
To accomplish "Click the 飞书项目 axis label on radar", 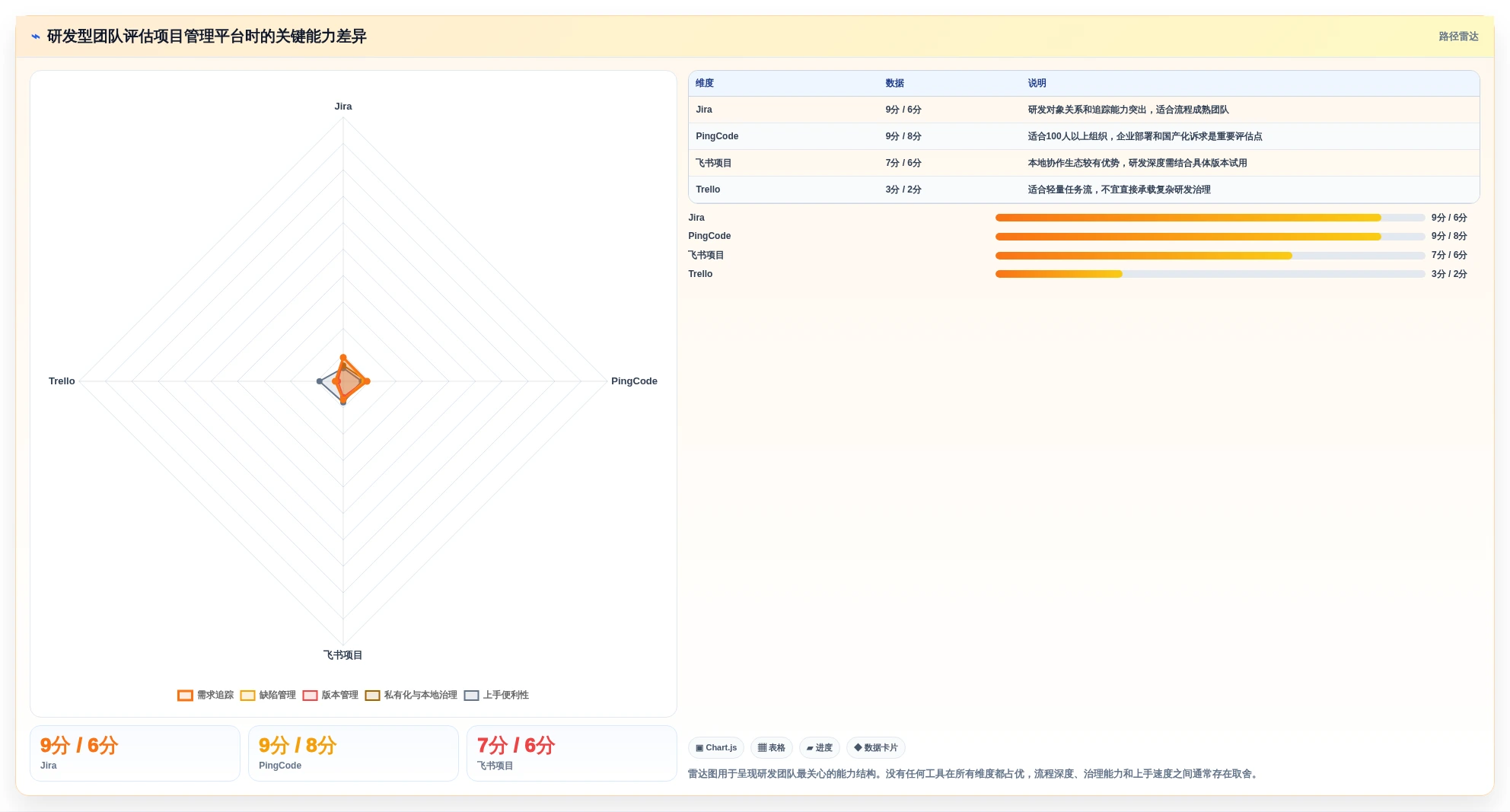I will (x=342, y=655).
